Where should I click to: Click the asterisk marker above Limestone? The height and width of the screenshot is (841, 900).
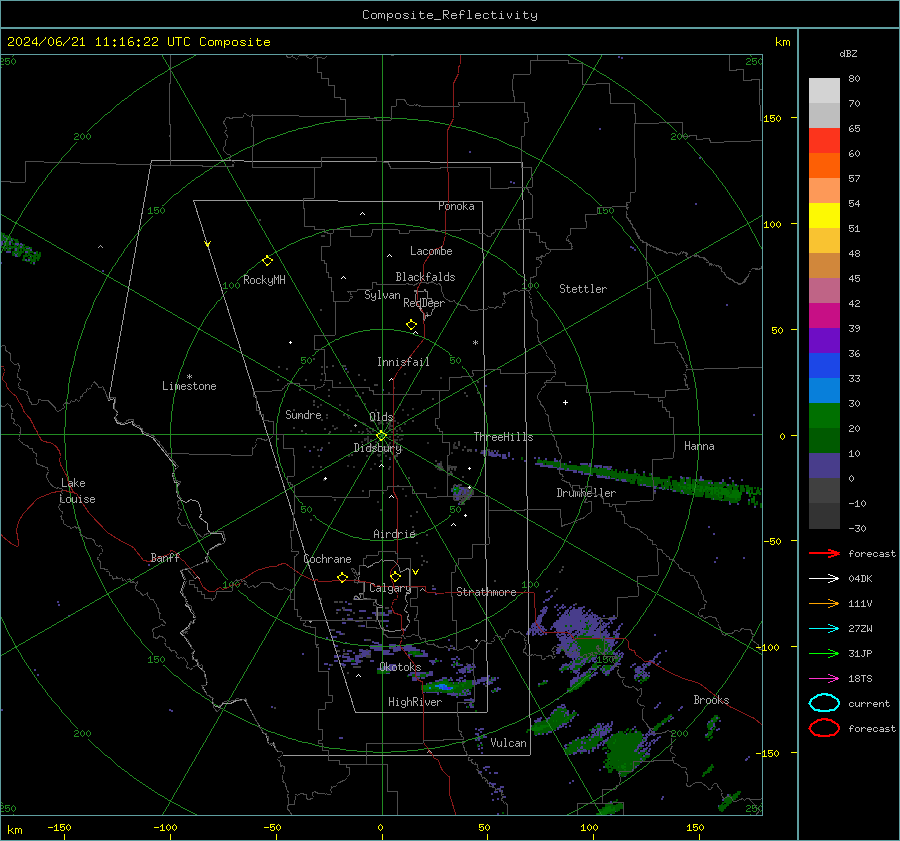189,377
